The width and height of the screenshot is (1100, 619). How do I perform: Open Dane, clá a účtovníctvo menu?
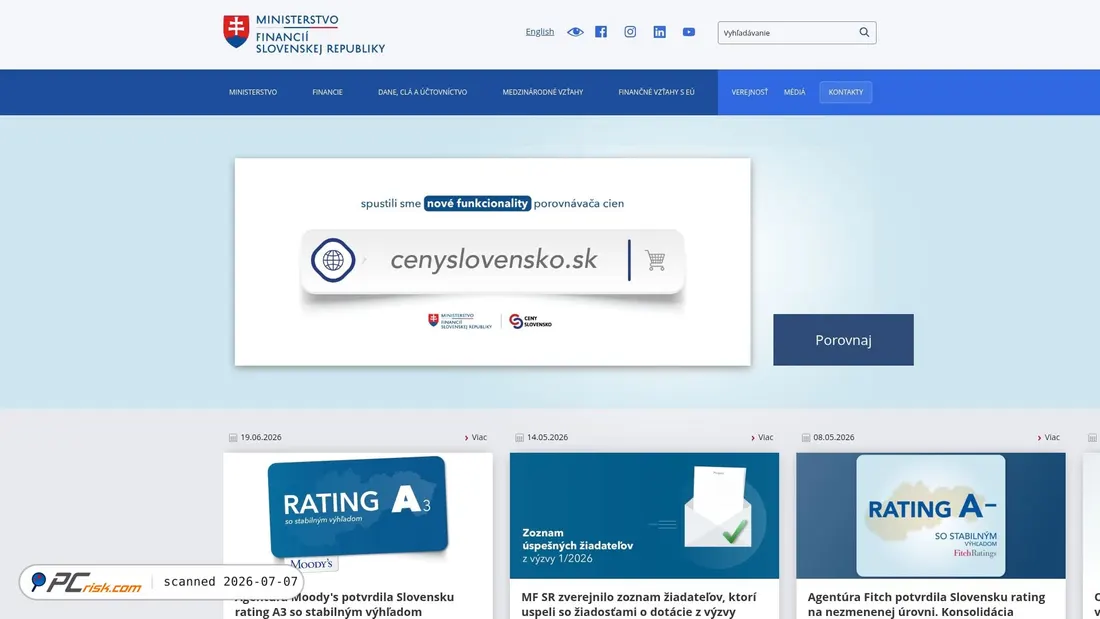pos(422,92)
